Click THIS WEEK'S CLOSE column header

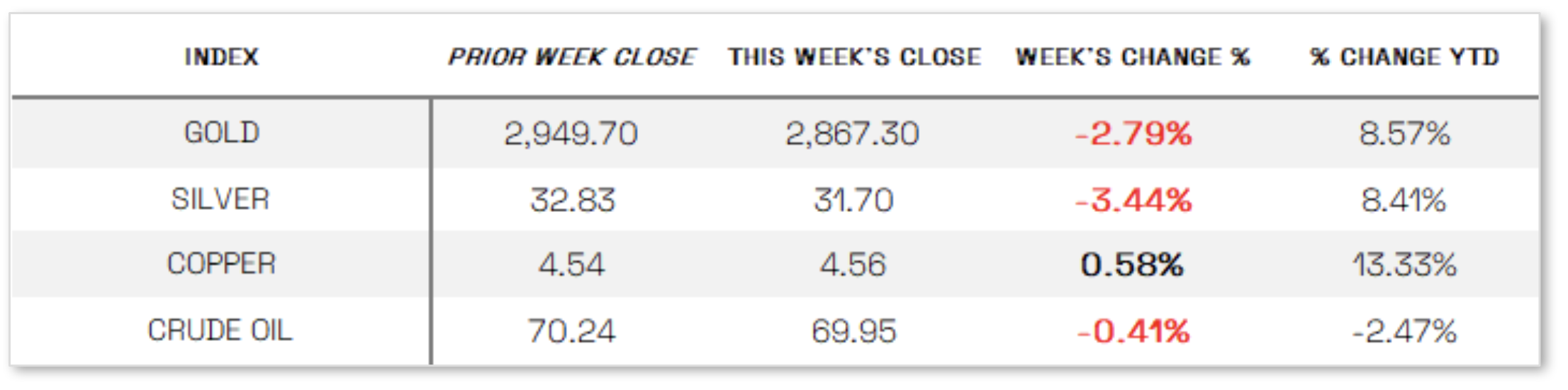point(855,57)
